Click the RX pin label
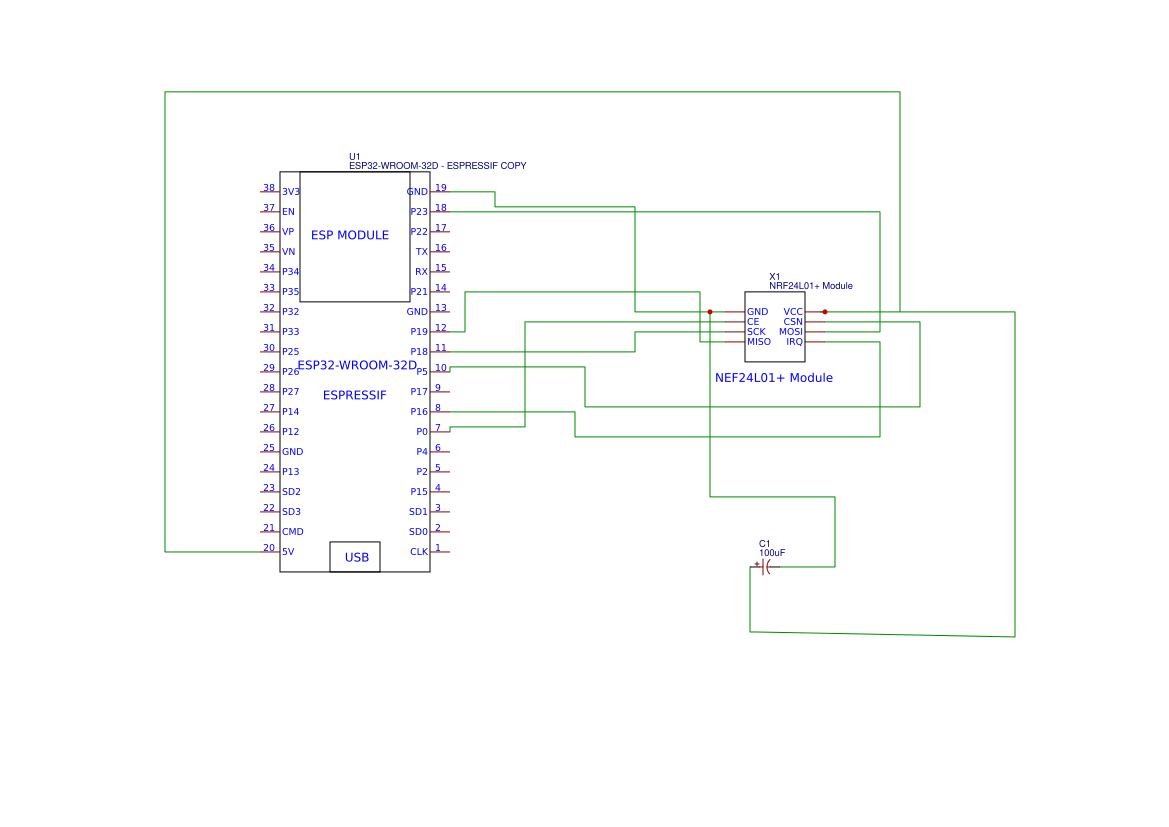1169x827 pixels. [421, 272]
